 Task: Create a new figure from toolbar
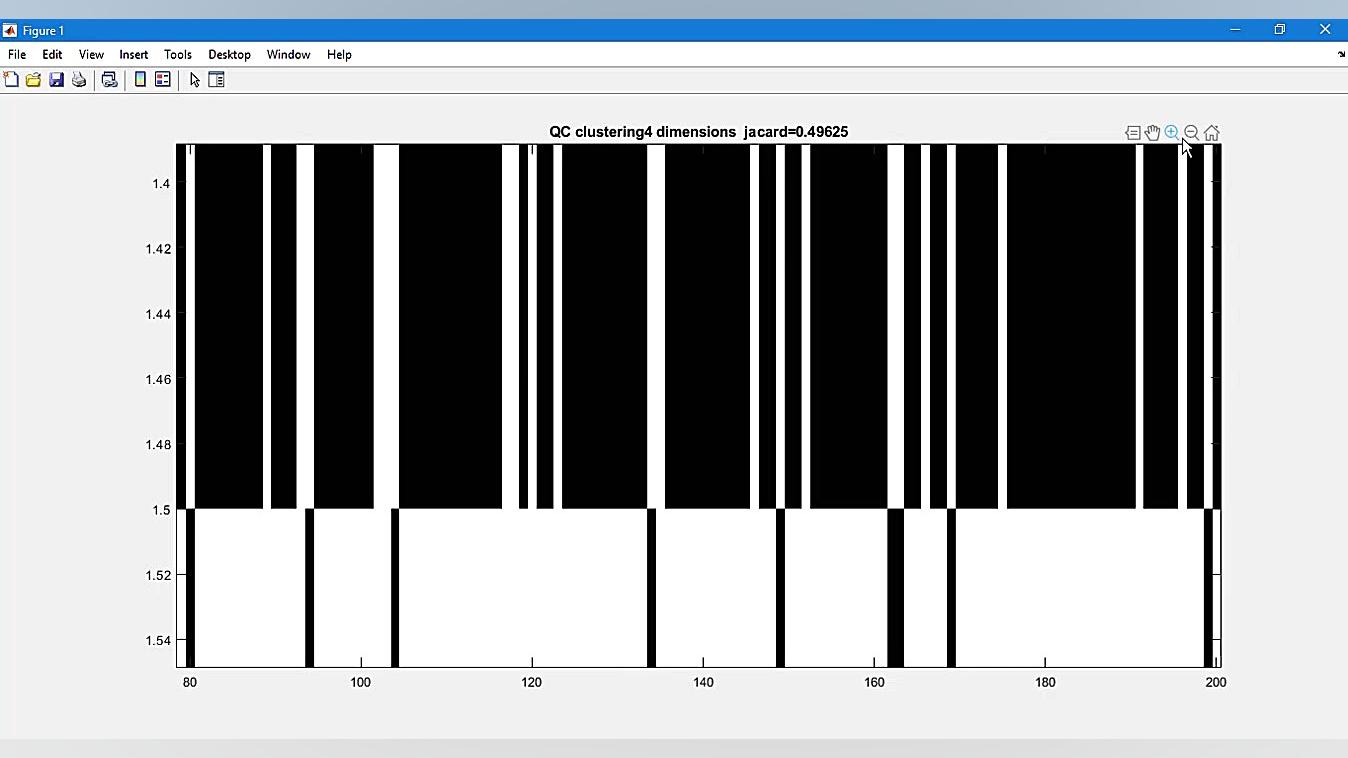pyautogui.click(x=11, y=80)
